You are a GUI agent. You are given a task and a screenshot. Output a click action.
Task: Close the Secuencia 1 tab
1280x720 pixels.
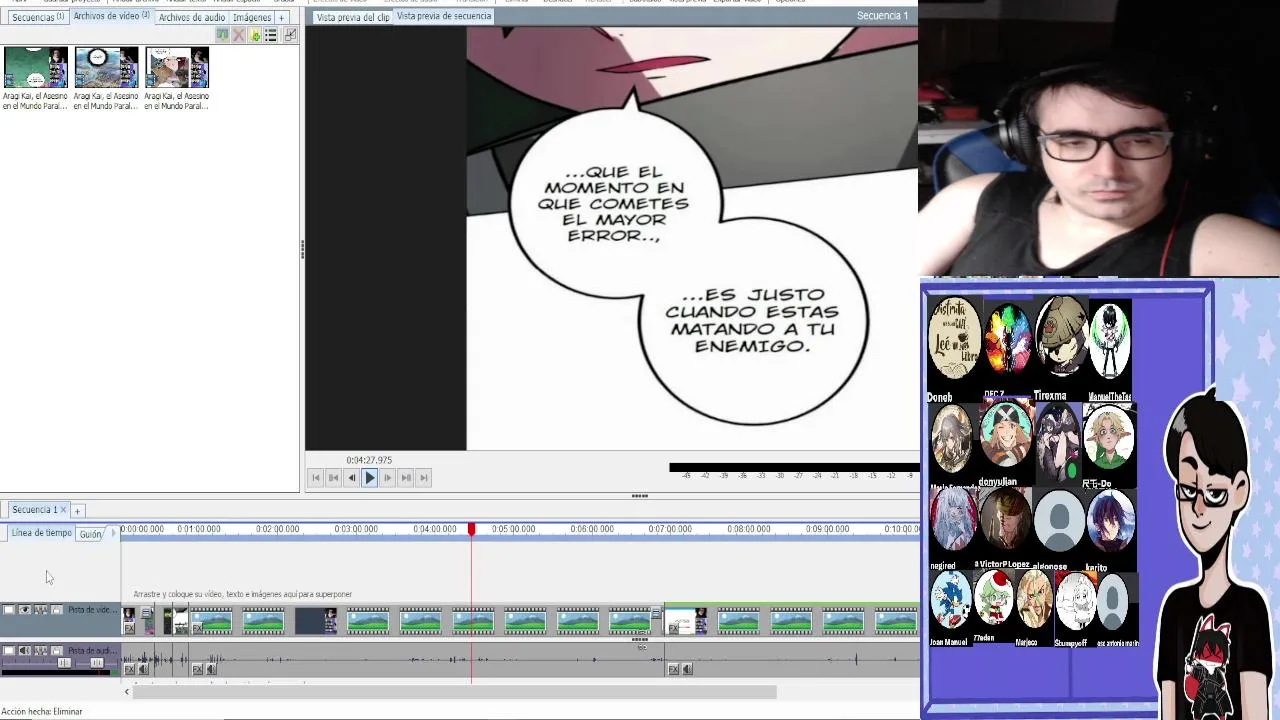63,510
